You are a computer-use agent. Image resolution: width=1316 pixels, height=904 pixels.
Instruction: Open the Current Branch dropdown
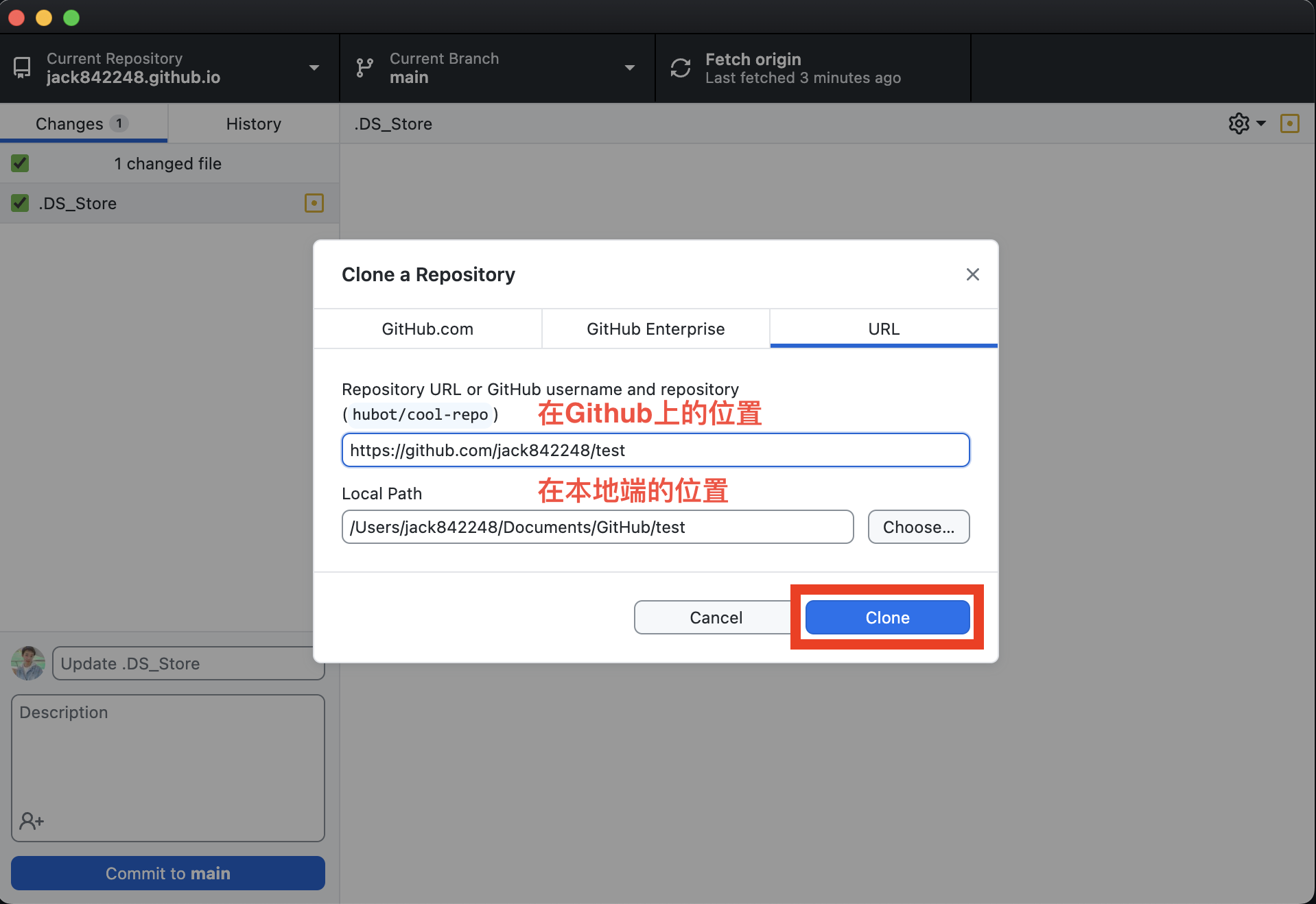pyautogui.click(x=497, y=68)
